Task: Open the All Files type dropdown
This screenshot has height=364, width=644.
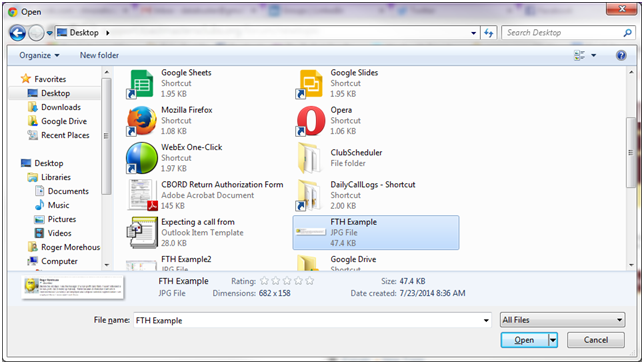Action: click(563, 320)
